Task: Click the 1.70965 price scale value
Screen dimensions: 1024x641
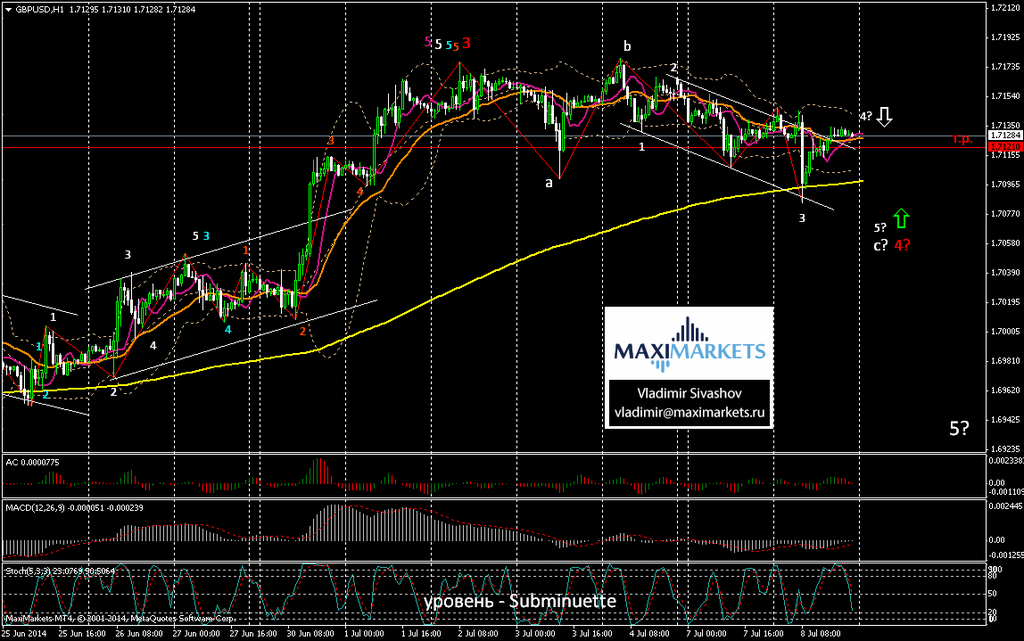Action: (x=1006, y=184)
